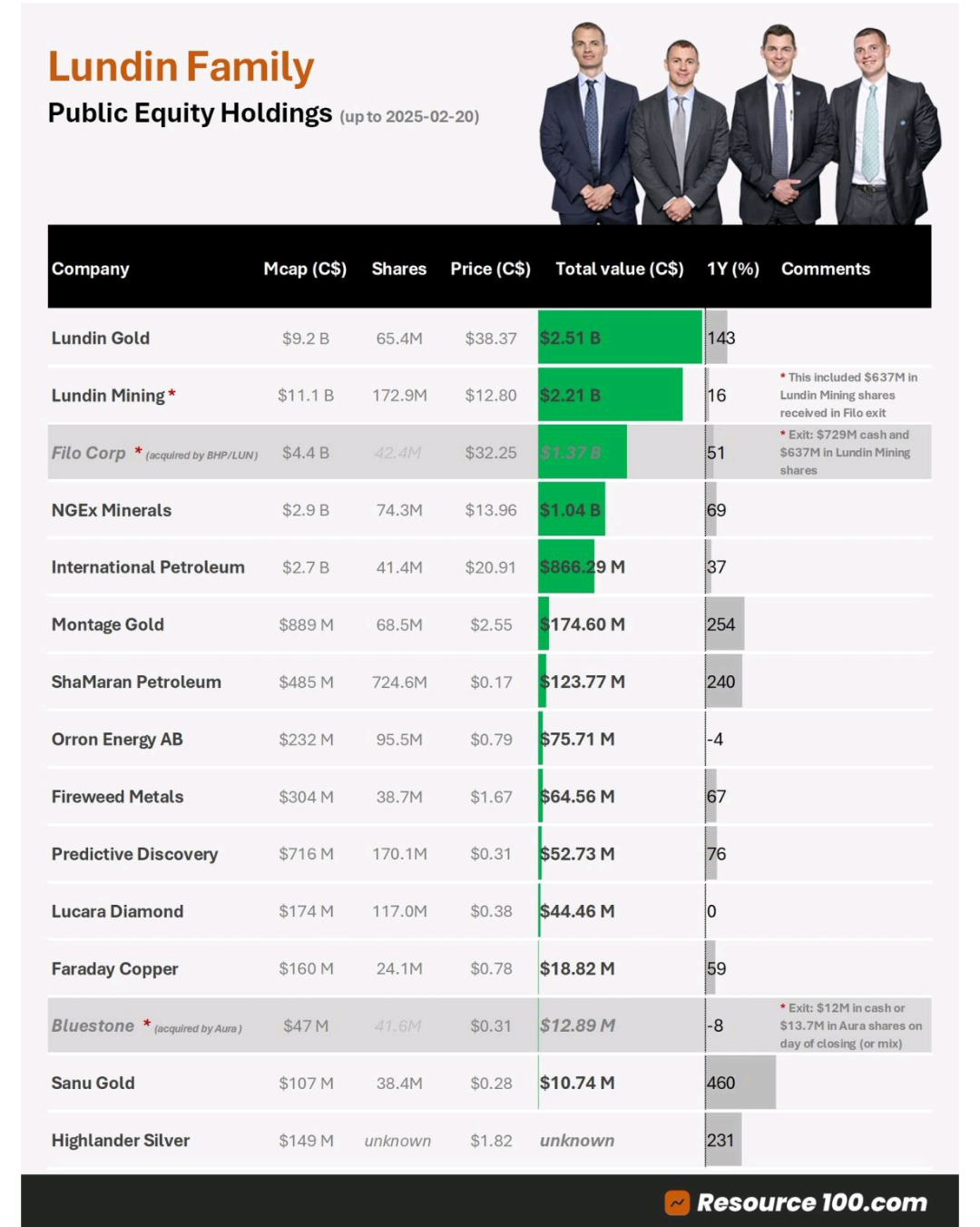Click the $18.82 M total value
Image resolution: width=980 pixels, height=1227 pixels.
click(x=577, y=968)
